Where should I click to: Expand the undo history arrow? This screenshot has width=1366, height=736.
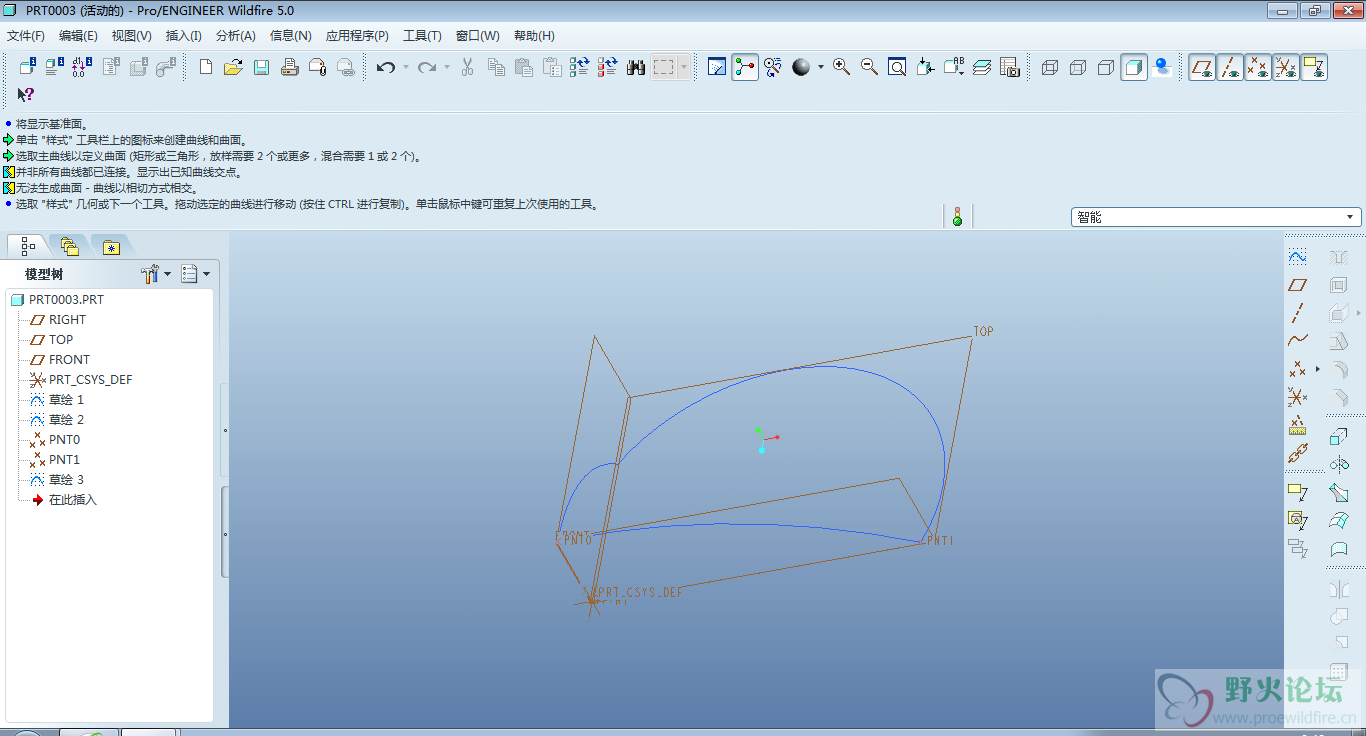406,67
